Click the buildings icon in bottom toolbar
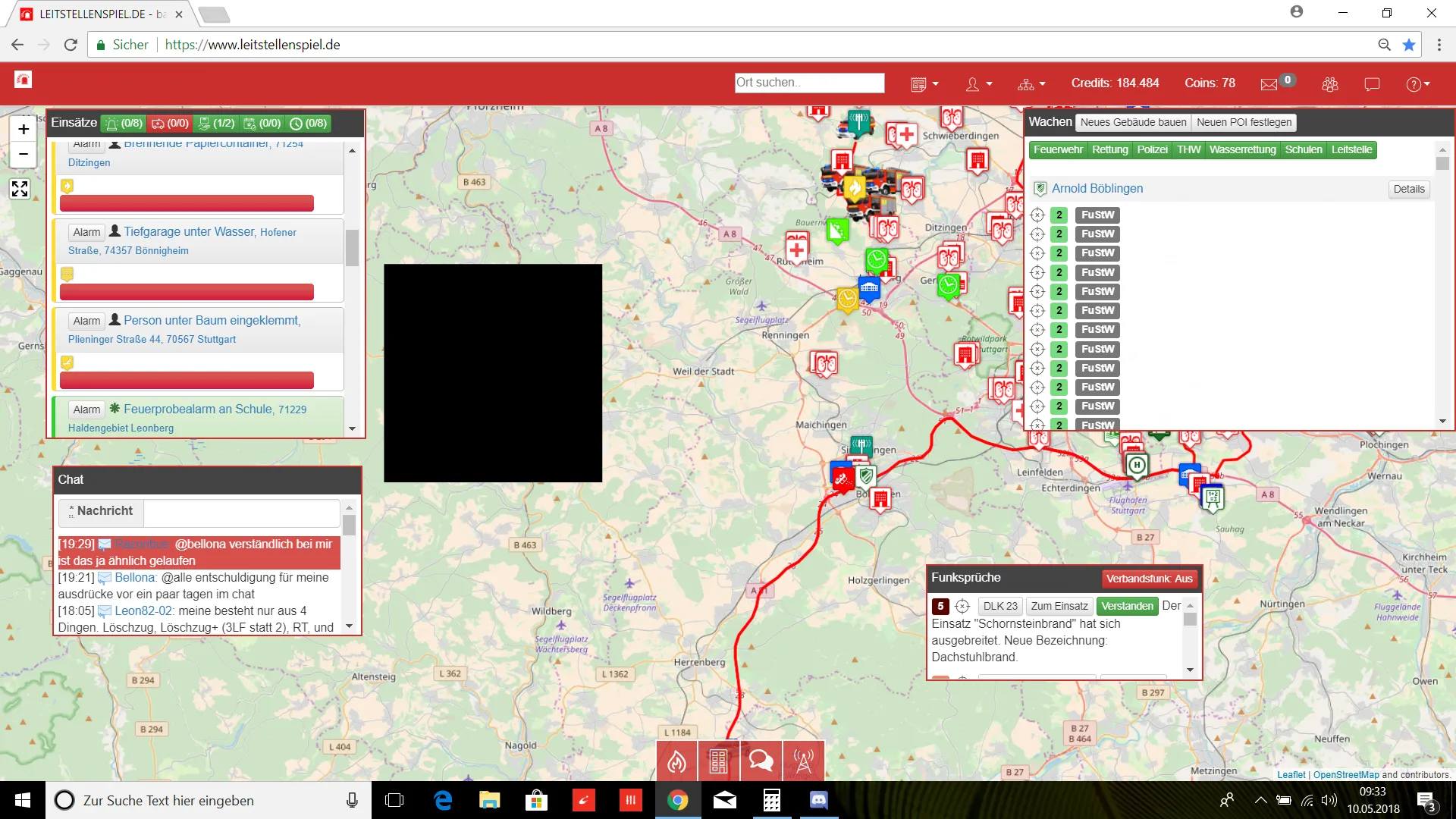1456x819 pixels. click(x=718, y=761)
